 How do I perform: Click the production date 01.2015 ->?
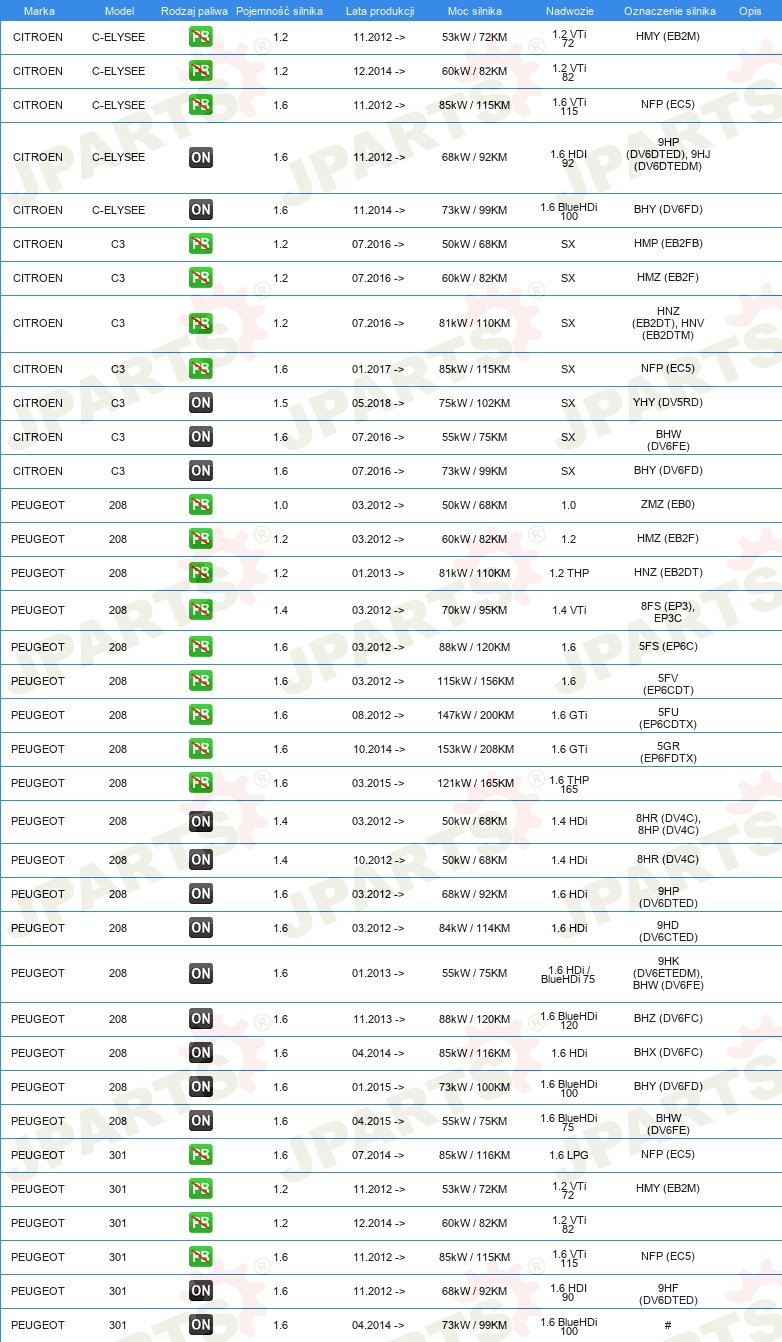click(x=379, y=1087)
